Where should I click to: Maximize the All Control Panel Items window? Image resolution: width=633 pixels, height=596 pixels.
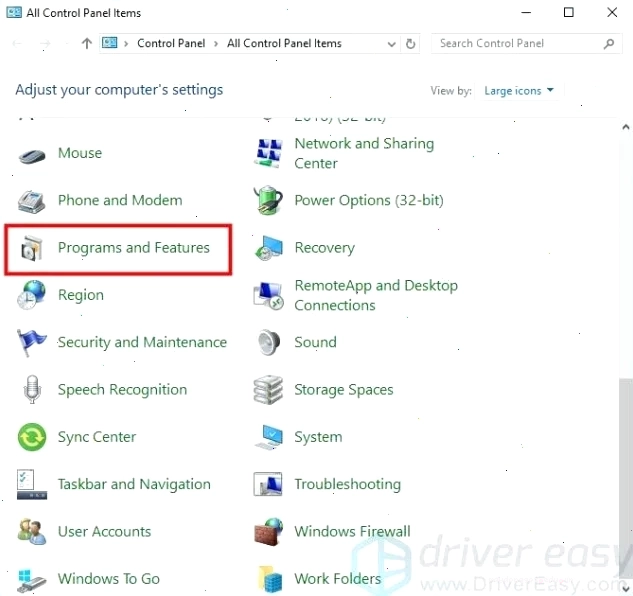click(x=568, y=13)
